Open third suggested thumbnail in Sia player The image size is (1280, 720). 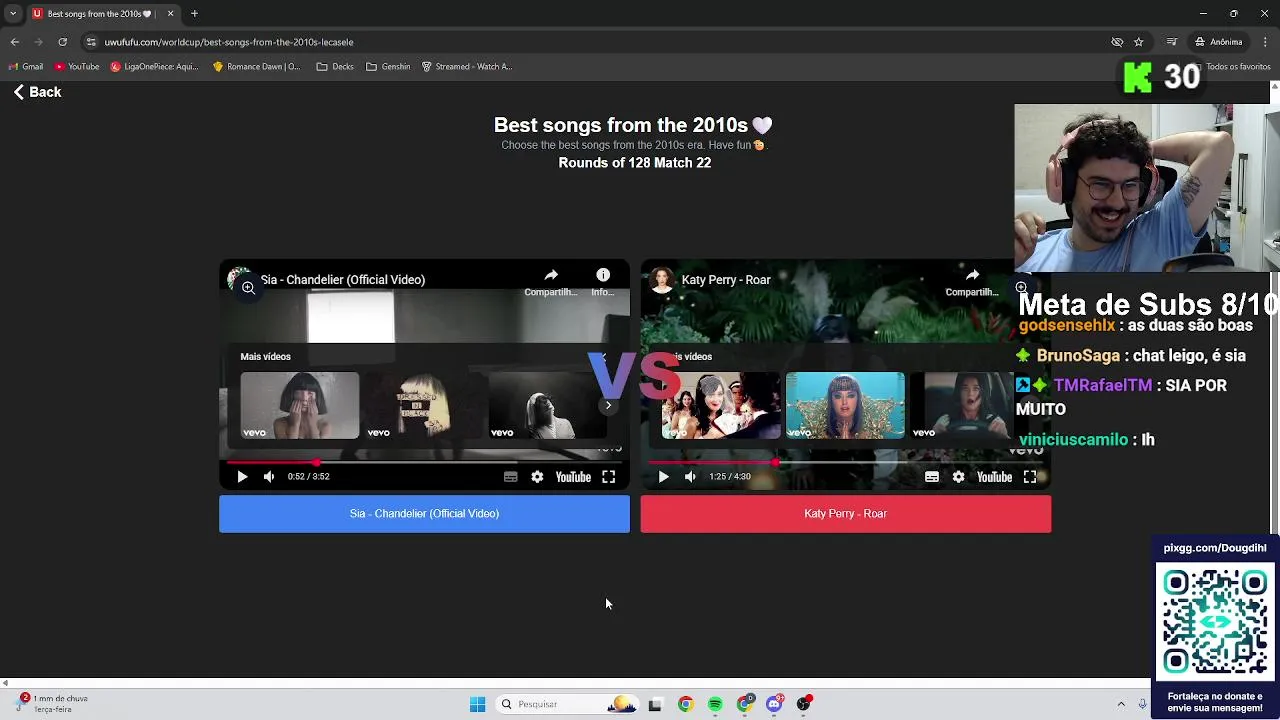pos(546,405)
